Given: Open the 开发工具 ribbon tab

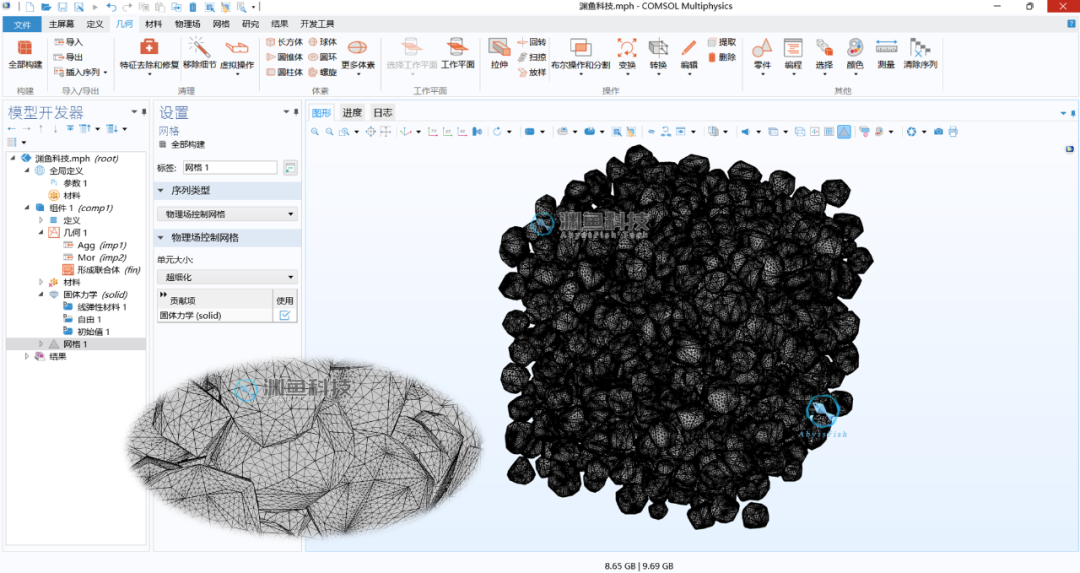Looking at the screenshot, I should (x=317, y=24).
